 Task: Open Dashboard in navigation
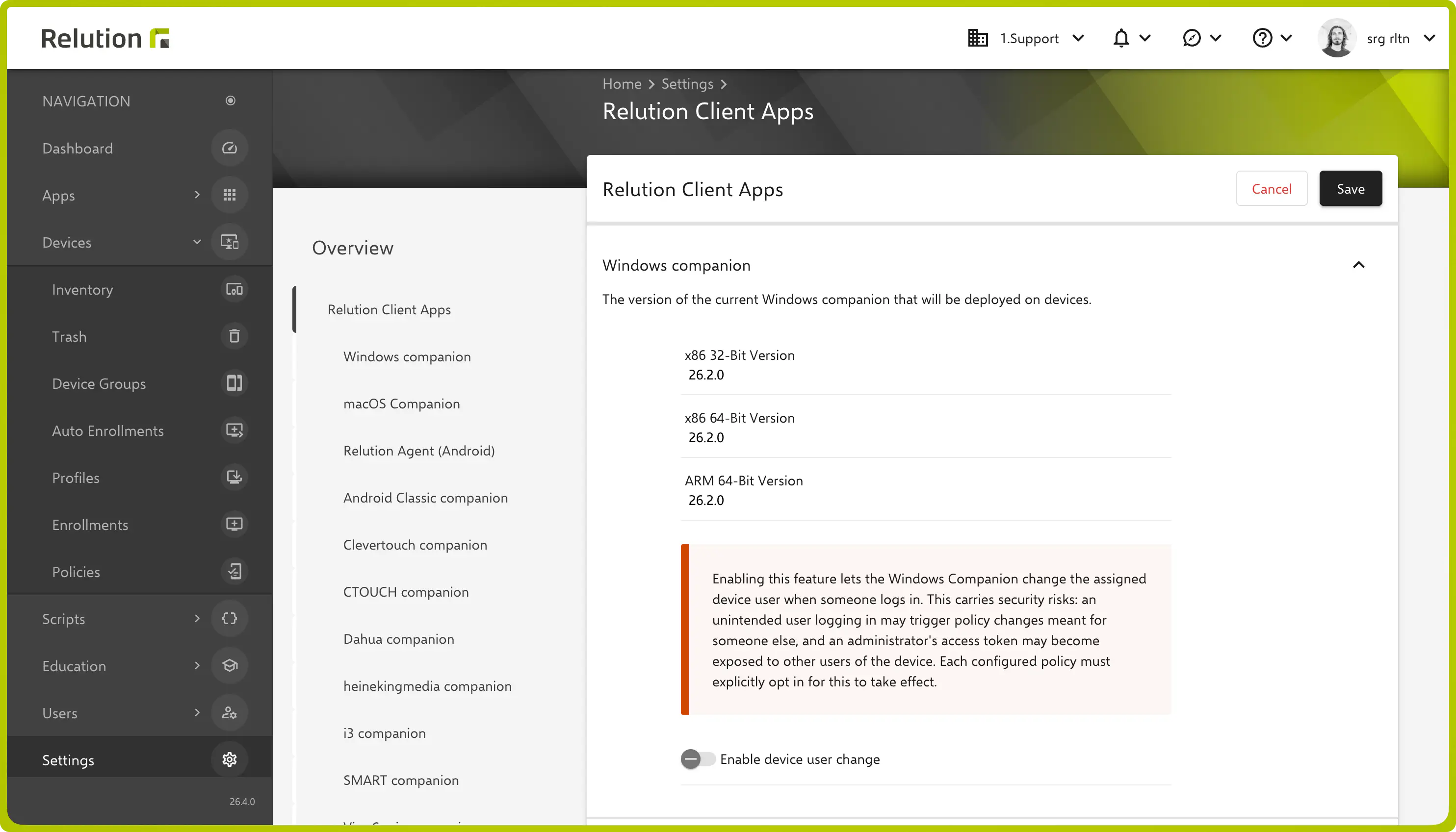point(78,148)
